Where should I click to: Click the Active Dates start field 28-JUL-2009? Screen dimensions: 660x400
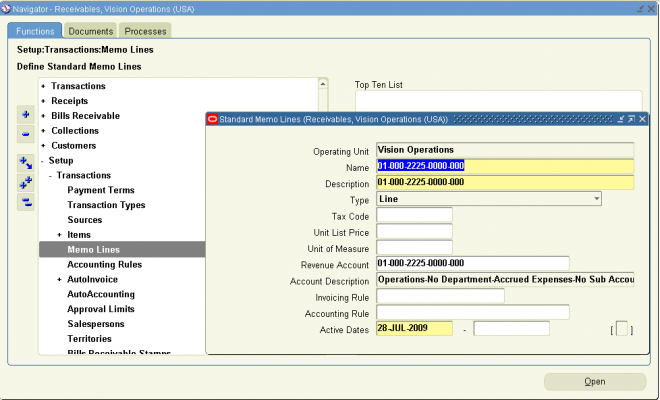pos(414,328)
